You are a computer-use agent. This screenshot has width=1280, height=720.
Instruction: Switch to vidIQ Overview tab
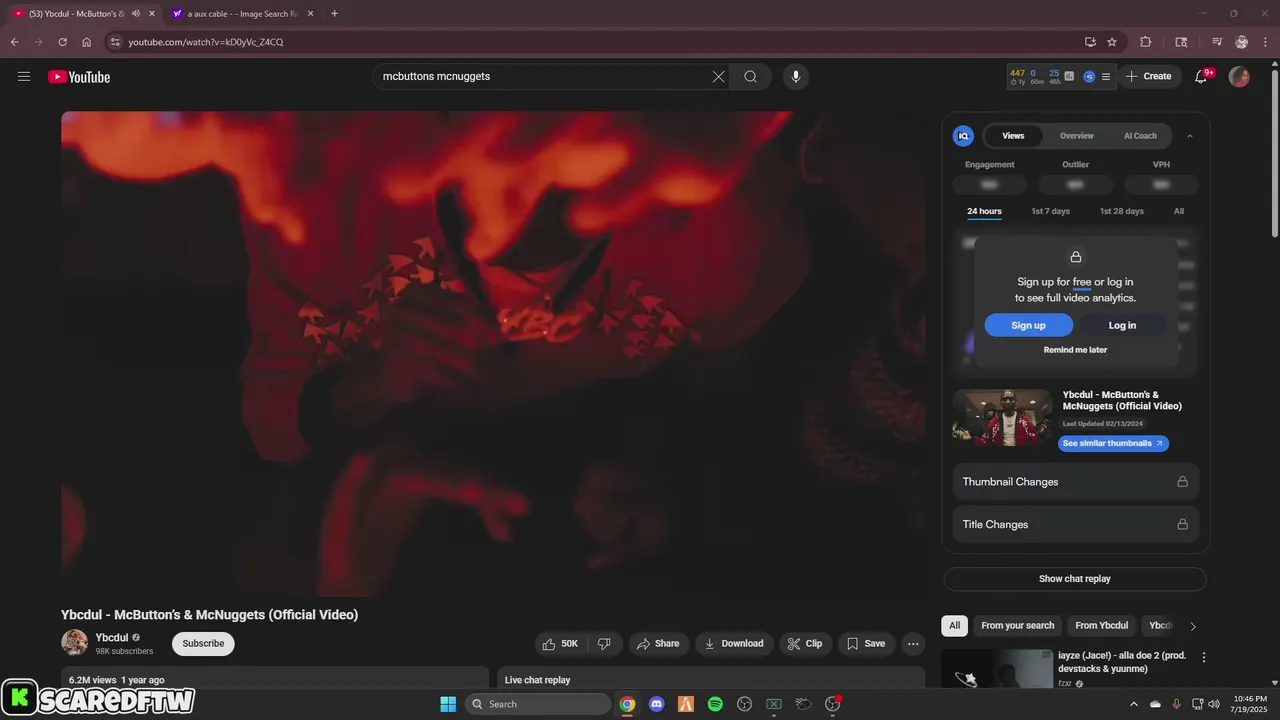pyautogui.click(x=1077, y=136)
